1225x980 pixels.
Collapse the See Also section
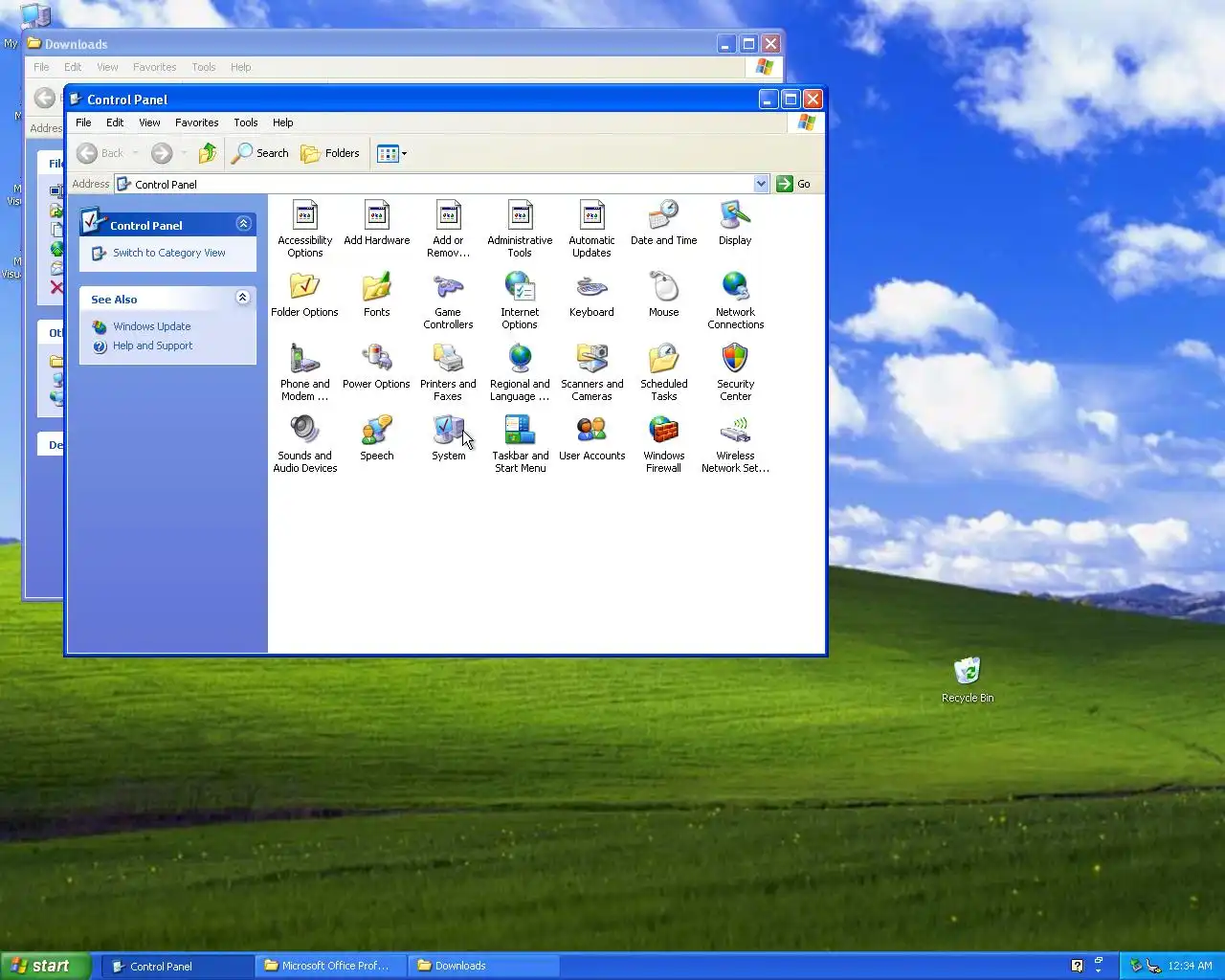(243, 298)
